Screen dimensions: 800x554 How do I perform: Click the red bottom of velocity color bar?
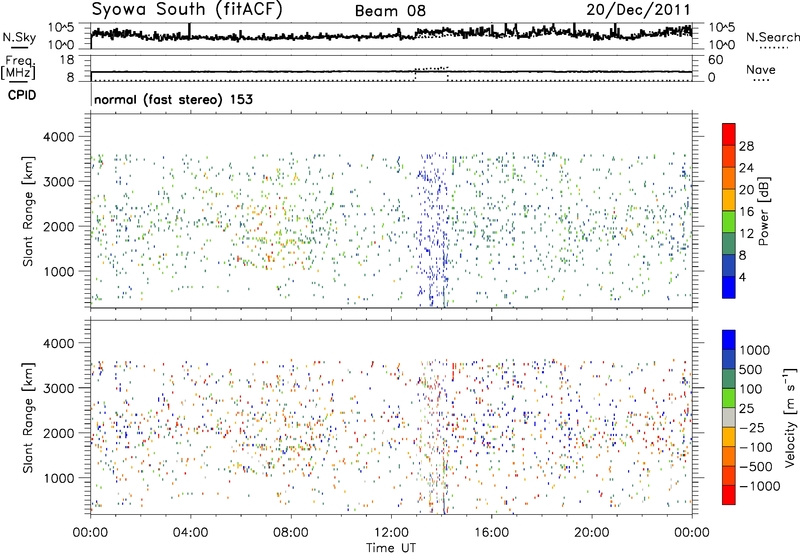coord(729,495)
